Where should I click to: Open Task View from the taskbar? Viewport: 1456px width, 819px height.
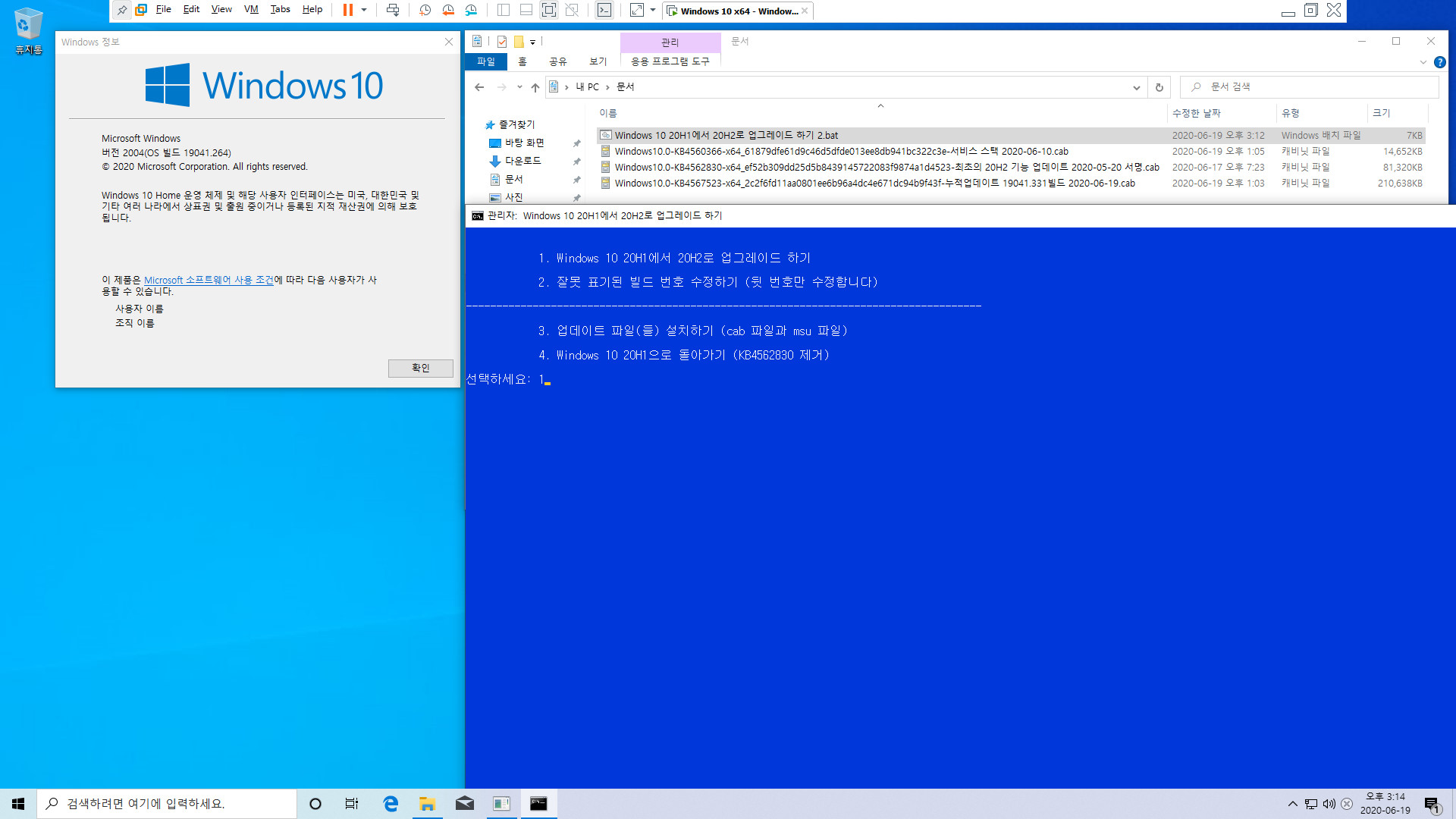coord(352,804)
